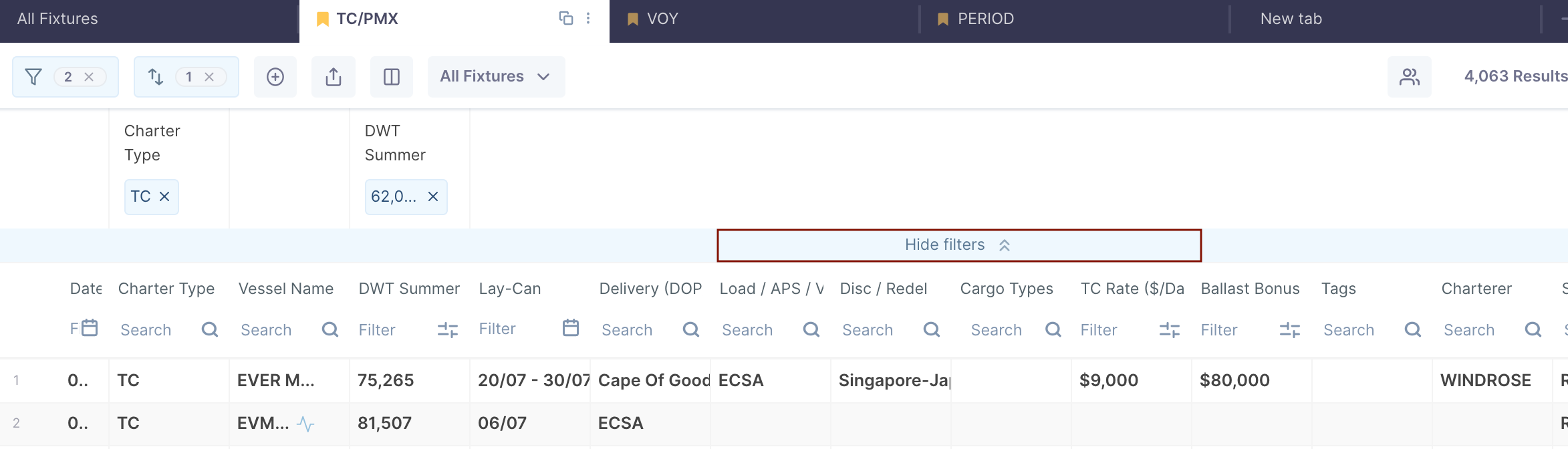
Task: Remove the 62,0... DWT Summer filter chip
Action: pyautogui.click(x=433, y=196)
